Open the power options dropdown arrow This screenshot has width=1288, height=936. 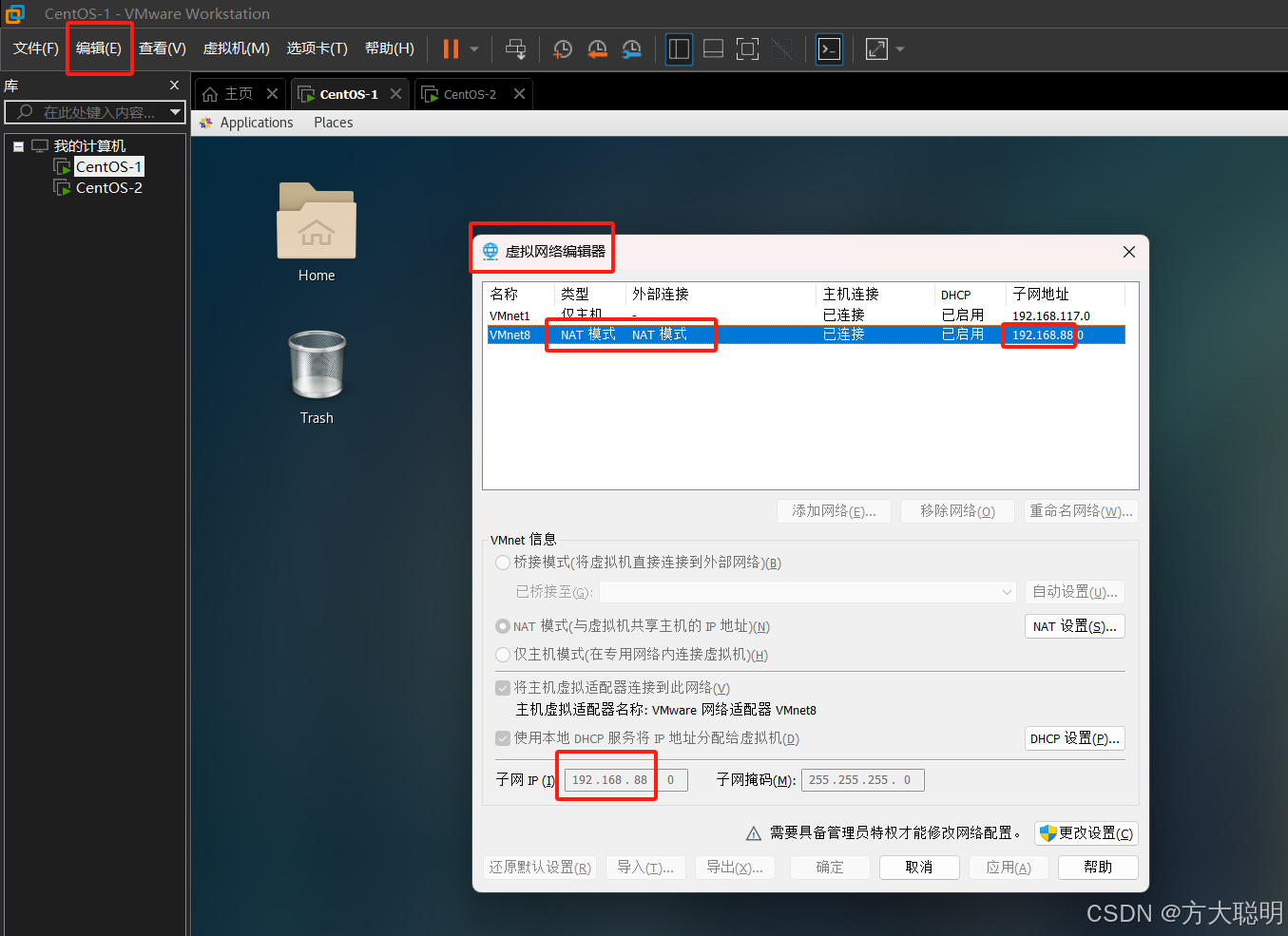pos(474,48)
